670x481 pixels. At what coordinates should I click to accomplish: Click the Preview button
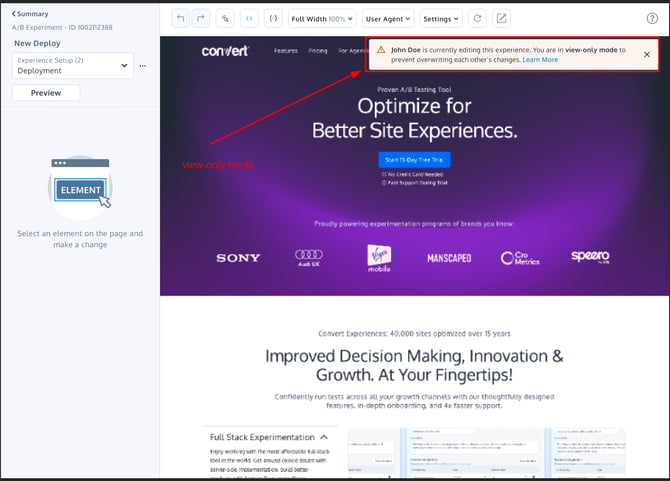46,93
